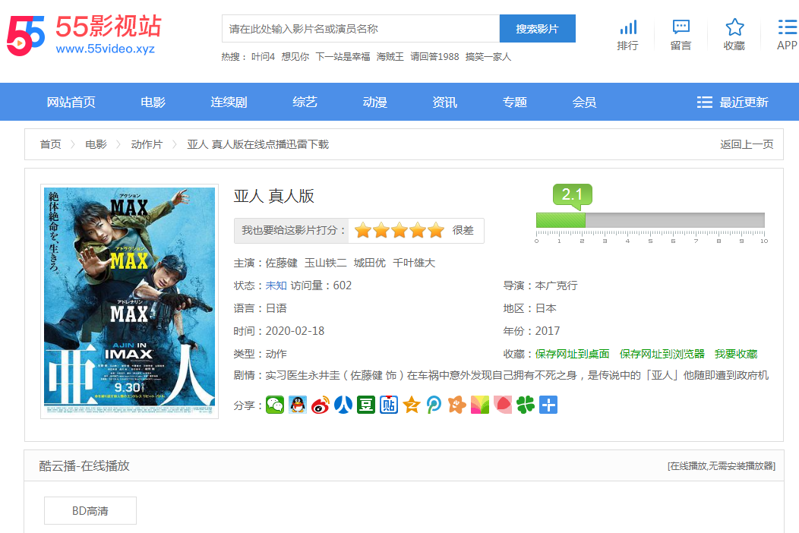Click actor name 佐藤健

(x=281, y=263)
